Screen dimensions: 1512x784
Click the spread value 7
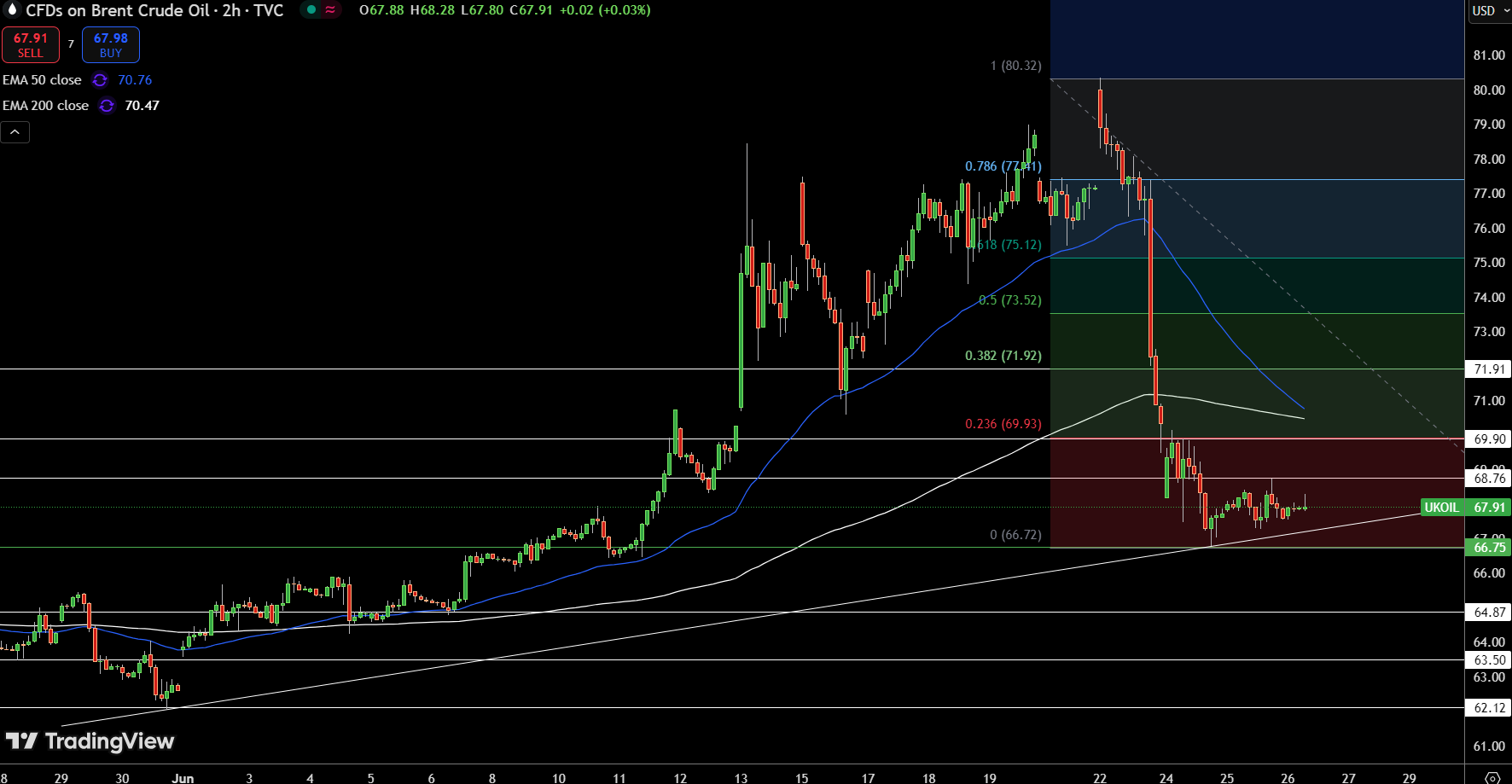click(71, 44)
